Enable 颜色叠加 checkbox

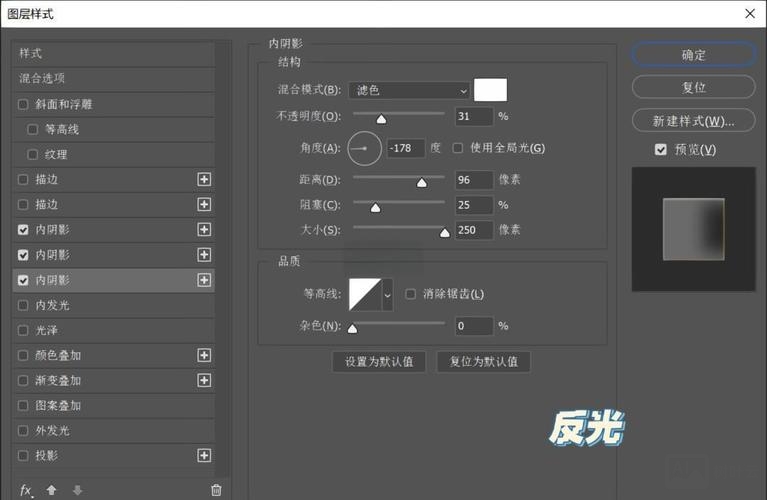coord(23,355)
